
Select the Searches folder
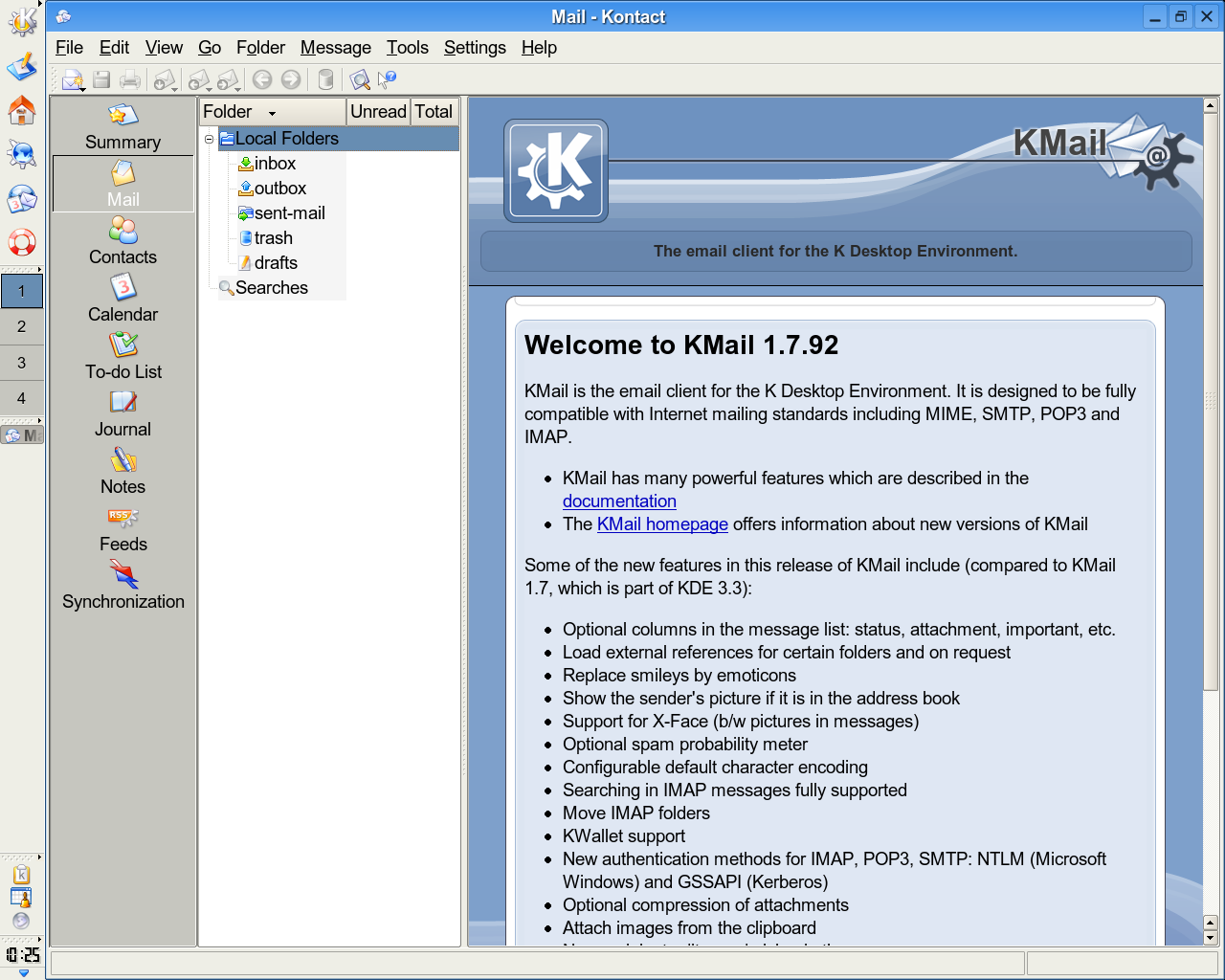point(263,288)
